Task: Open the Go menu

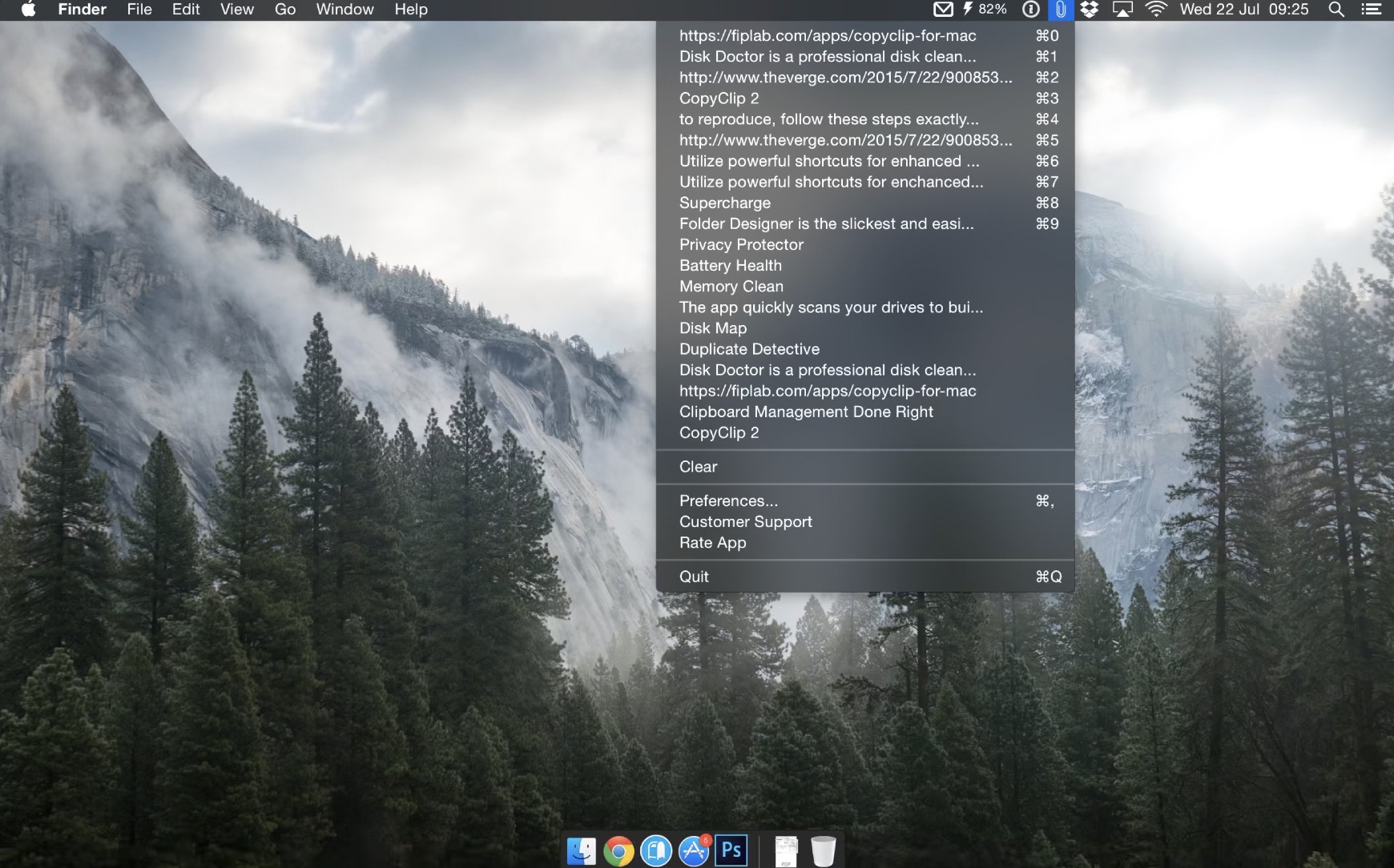Action: [x=285, y=10]
